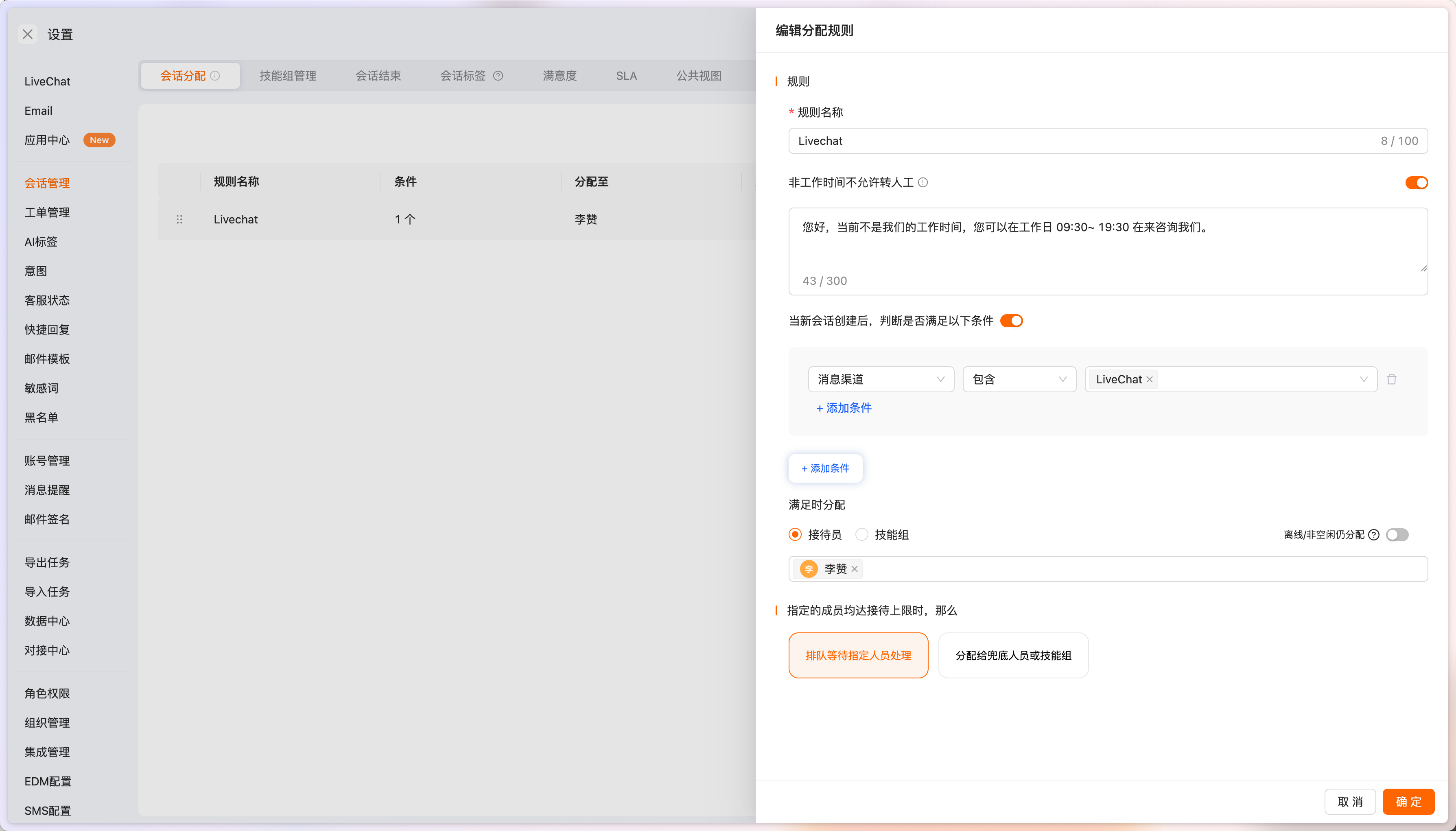Enable 离线/非空闲仍分配 switch

(x=1397, y=534)
